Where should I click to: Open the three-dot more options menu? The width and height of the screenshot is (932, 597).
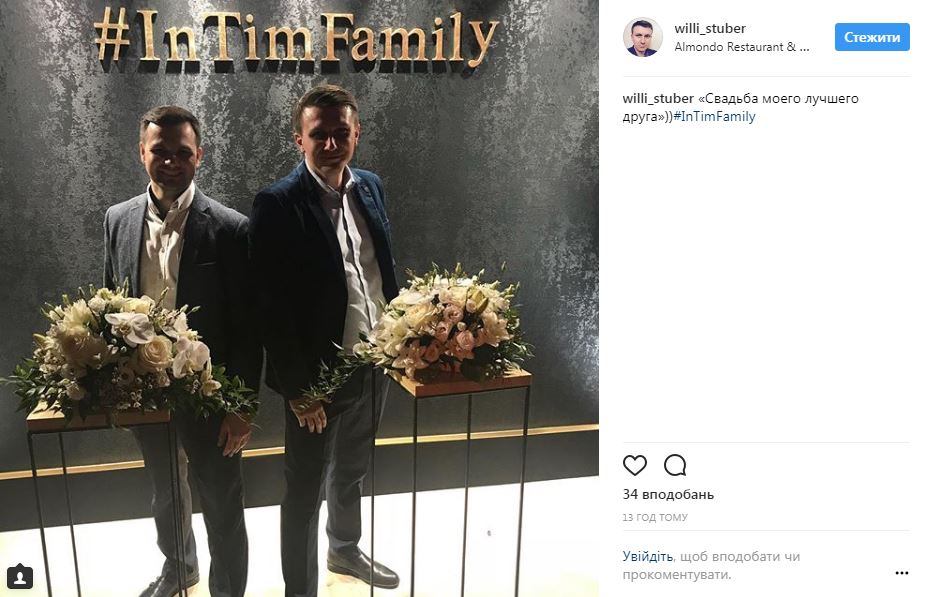(901, 573)
